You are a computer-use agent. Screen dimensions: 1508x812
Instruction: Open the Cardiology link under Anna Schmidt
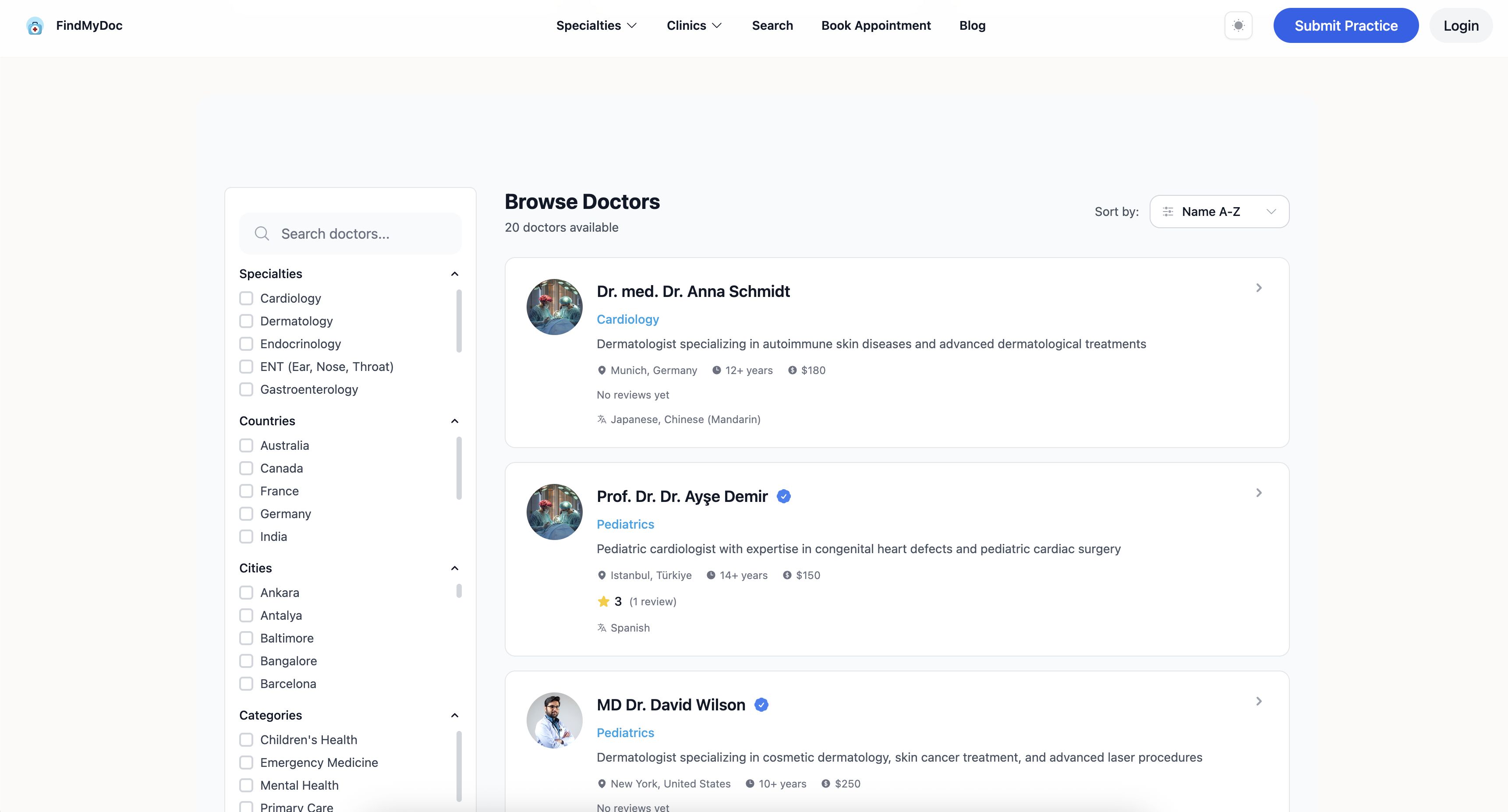tap(627, 319)
